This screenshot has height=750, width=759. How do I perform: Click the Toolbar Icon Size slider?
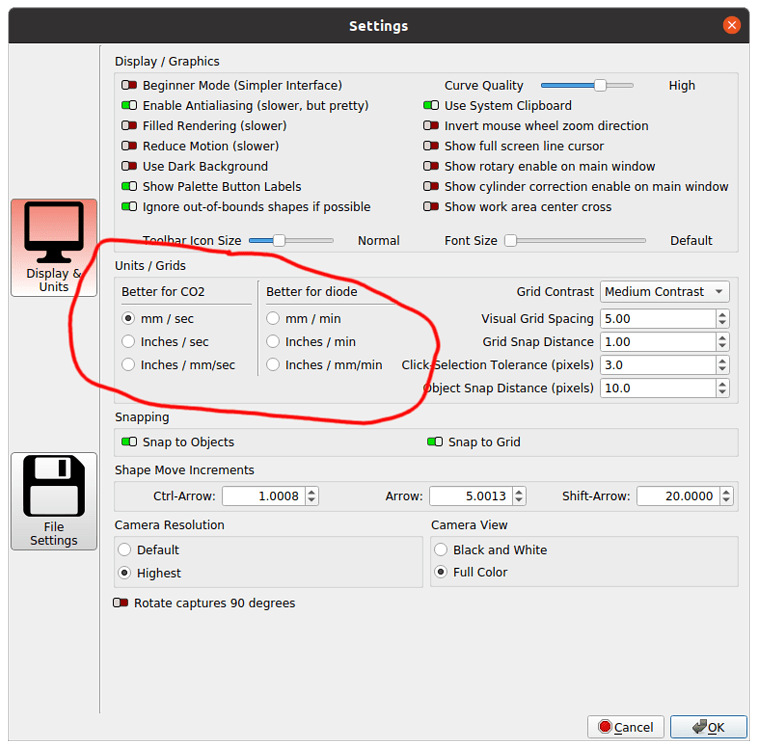coord(290,240)
